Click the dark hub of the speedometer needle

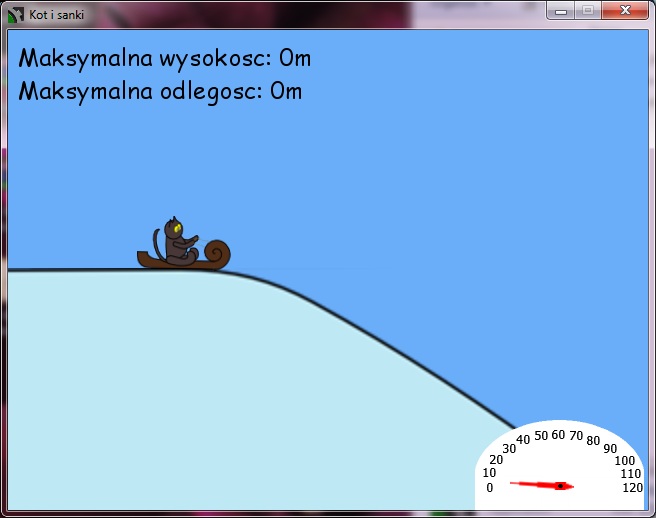[x=560, y=486]
